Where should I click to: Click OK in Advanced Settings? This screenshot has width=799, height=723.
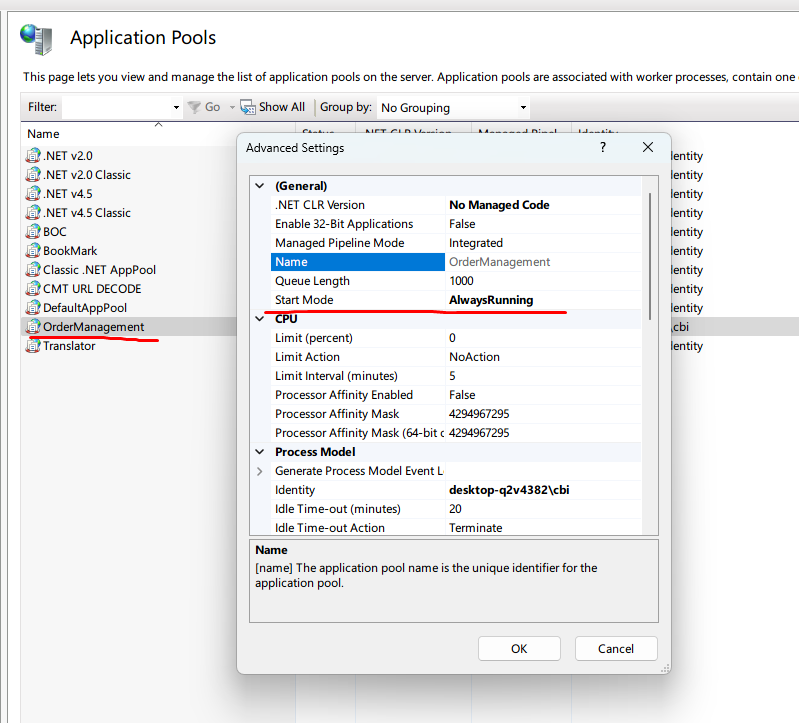519,649
